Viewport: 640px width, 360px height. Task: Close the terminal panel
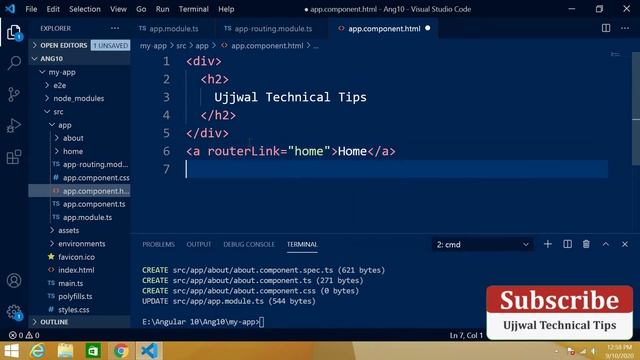[x=625, y=244]
